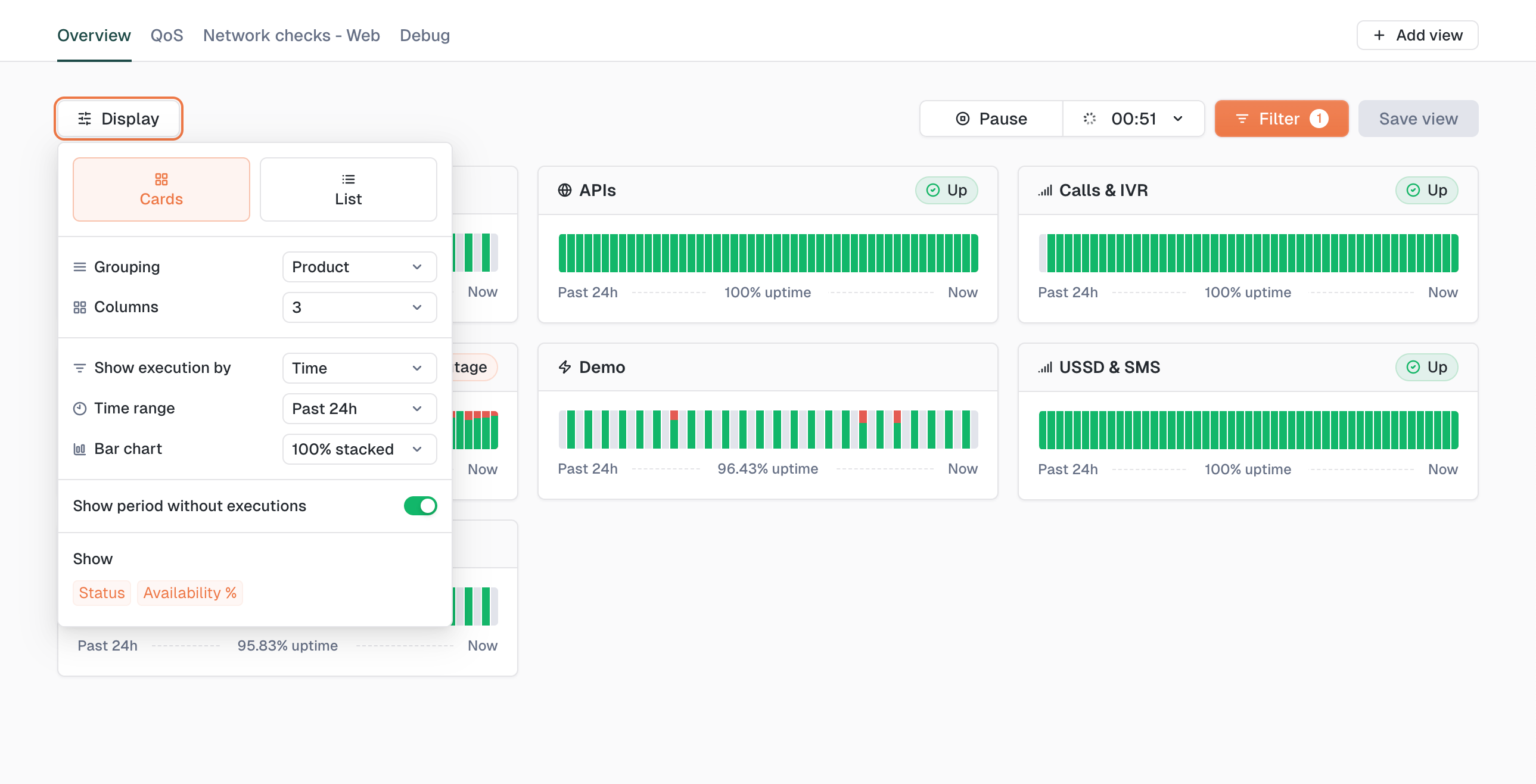Screen dimensions: 1536x784
Task: Click the refresh spinner icon by timer
Action: click(1089, 119)
